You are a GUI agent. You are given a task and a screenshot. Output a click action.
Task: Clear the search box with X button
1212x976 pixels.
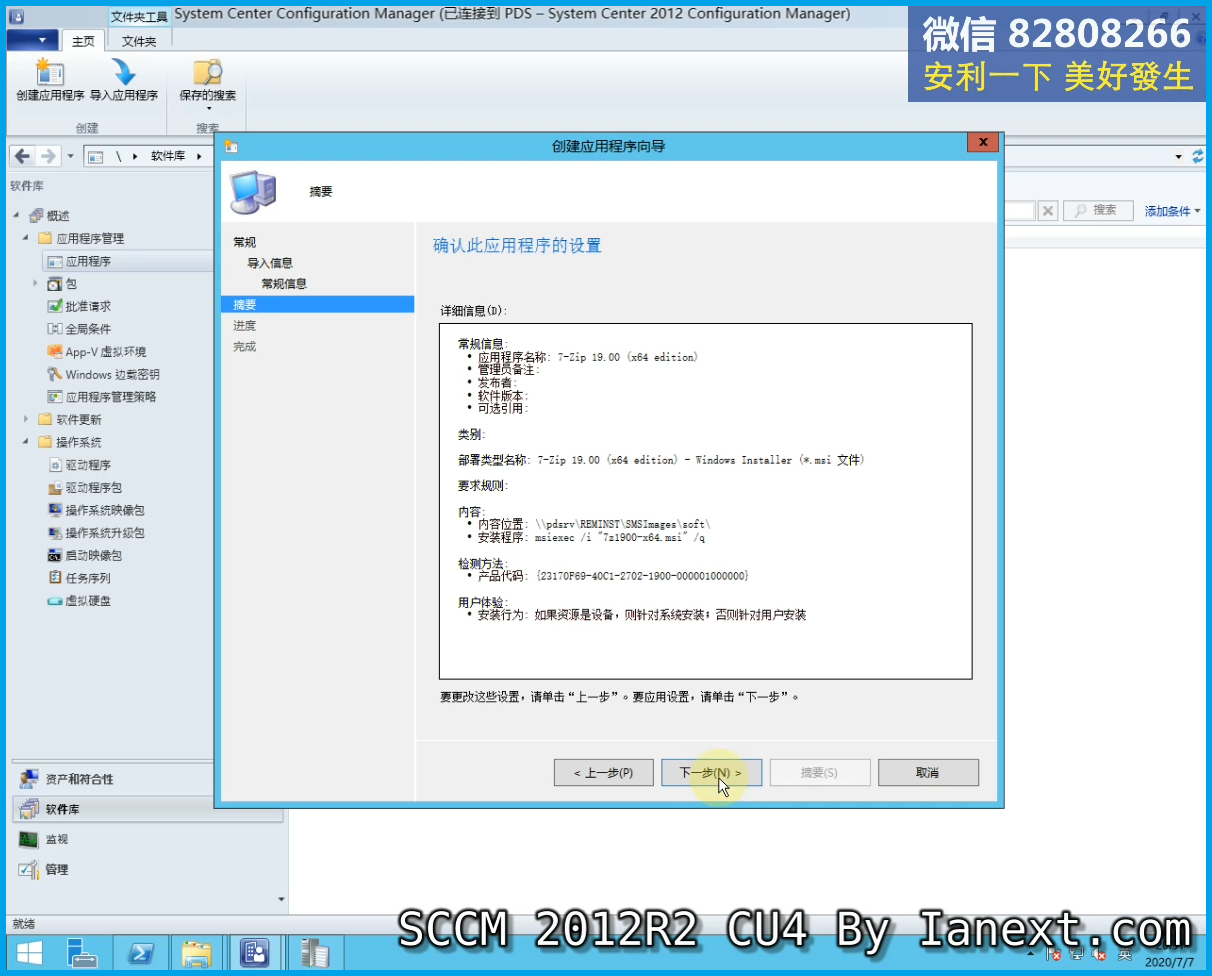(x=1047, y=210)
